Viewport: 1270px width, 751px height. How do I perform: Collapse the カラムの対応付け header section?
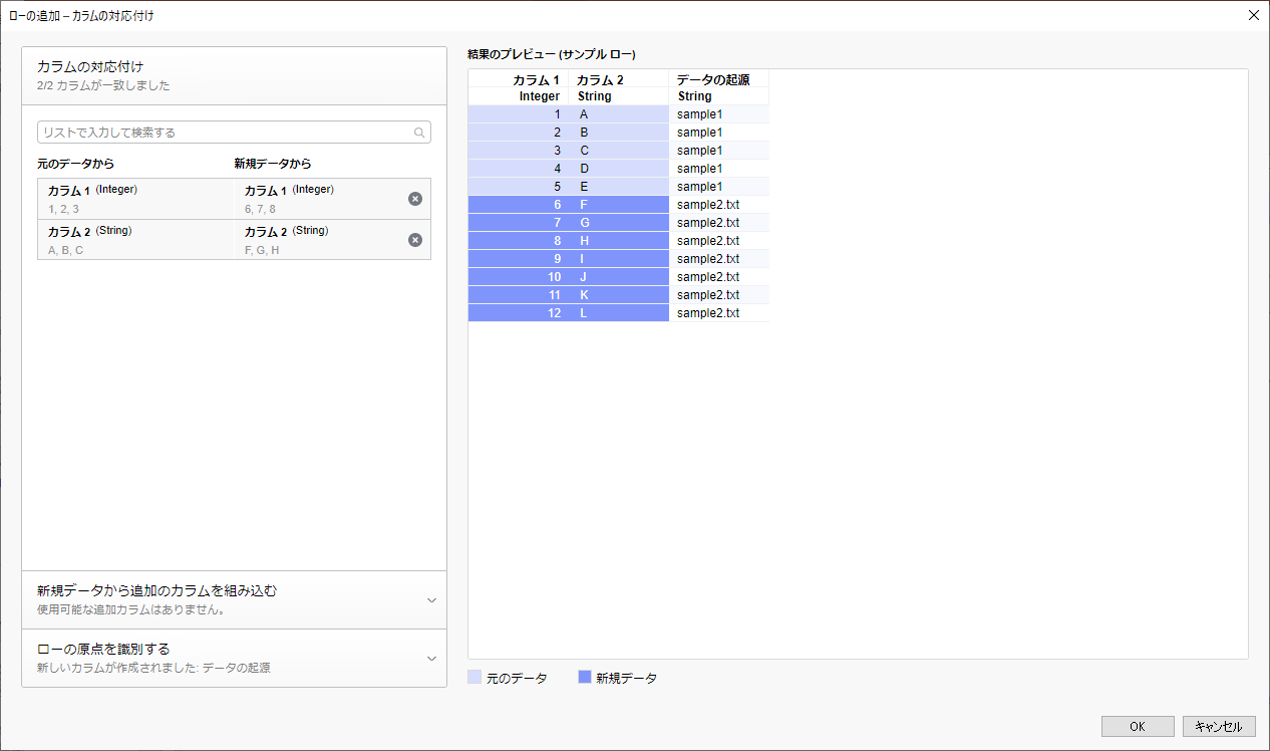pyautogui.click(x=234, y=76)
